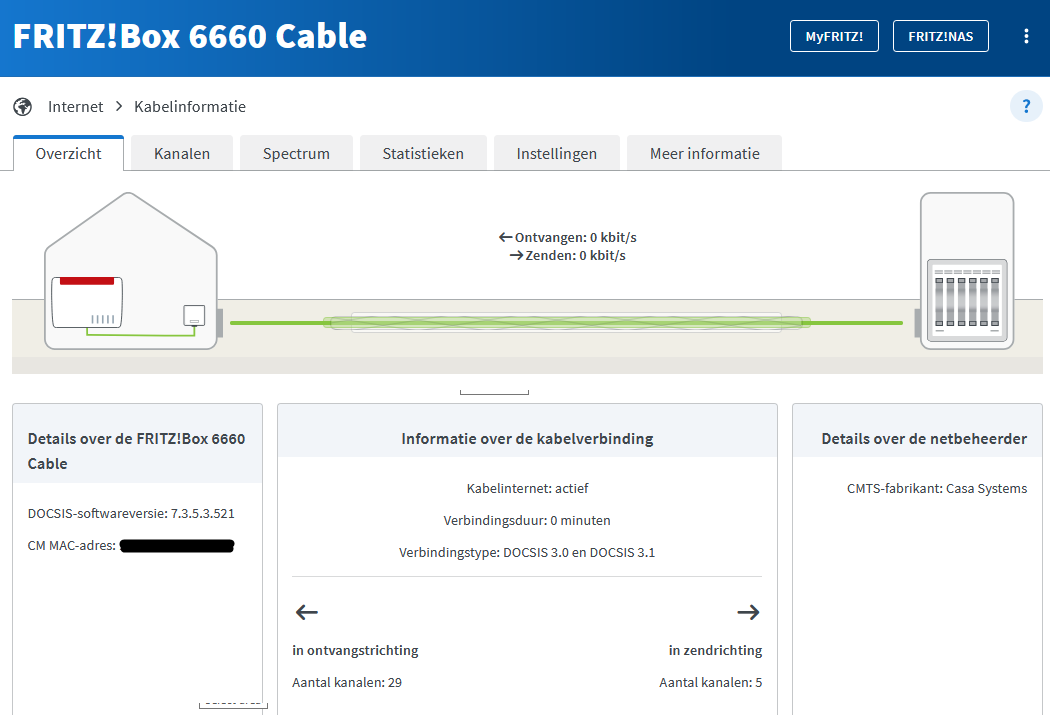Screen dimensions: 1050x715
Task: Click the Kabelinformatie breadcrumb text
Action: pos(190,107)
